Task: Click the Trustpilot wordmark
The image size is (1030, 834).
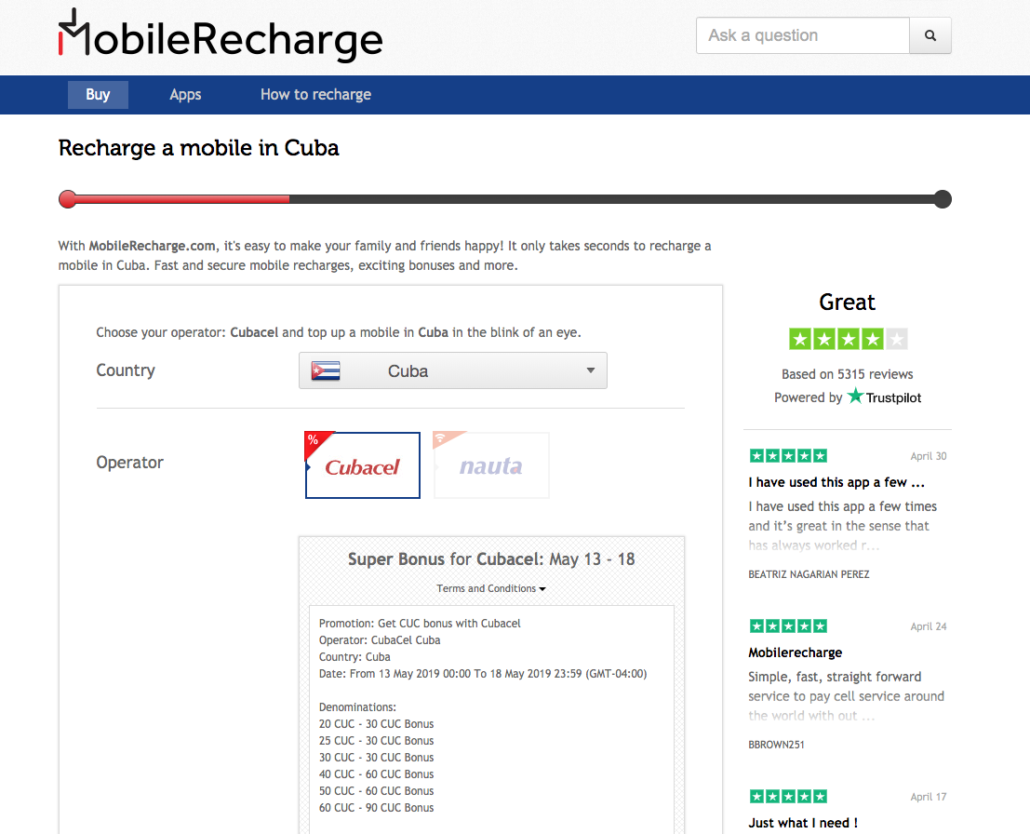Action: [893, 397]
